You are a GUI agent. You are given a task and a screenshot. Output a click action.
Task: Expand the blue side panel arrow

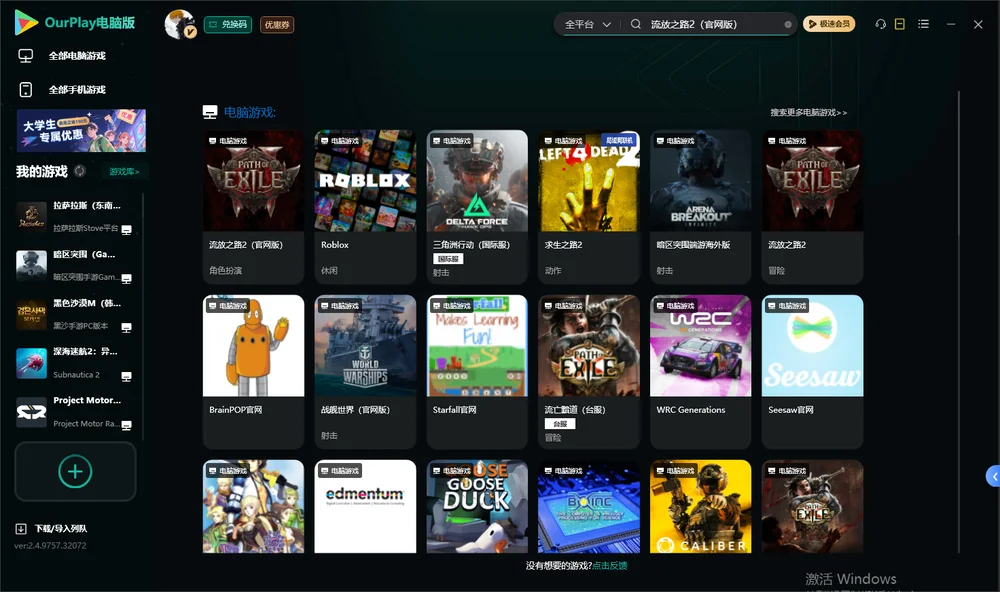click(x=994, y=477)
